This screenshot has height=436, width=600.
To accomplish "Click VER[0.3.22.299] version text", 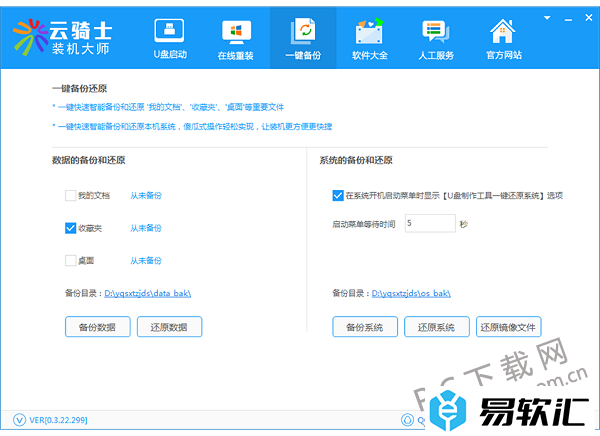I will click(58, 420).
